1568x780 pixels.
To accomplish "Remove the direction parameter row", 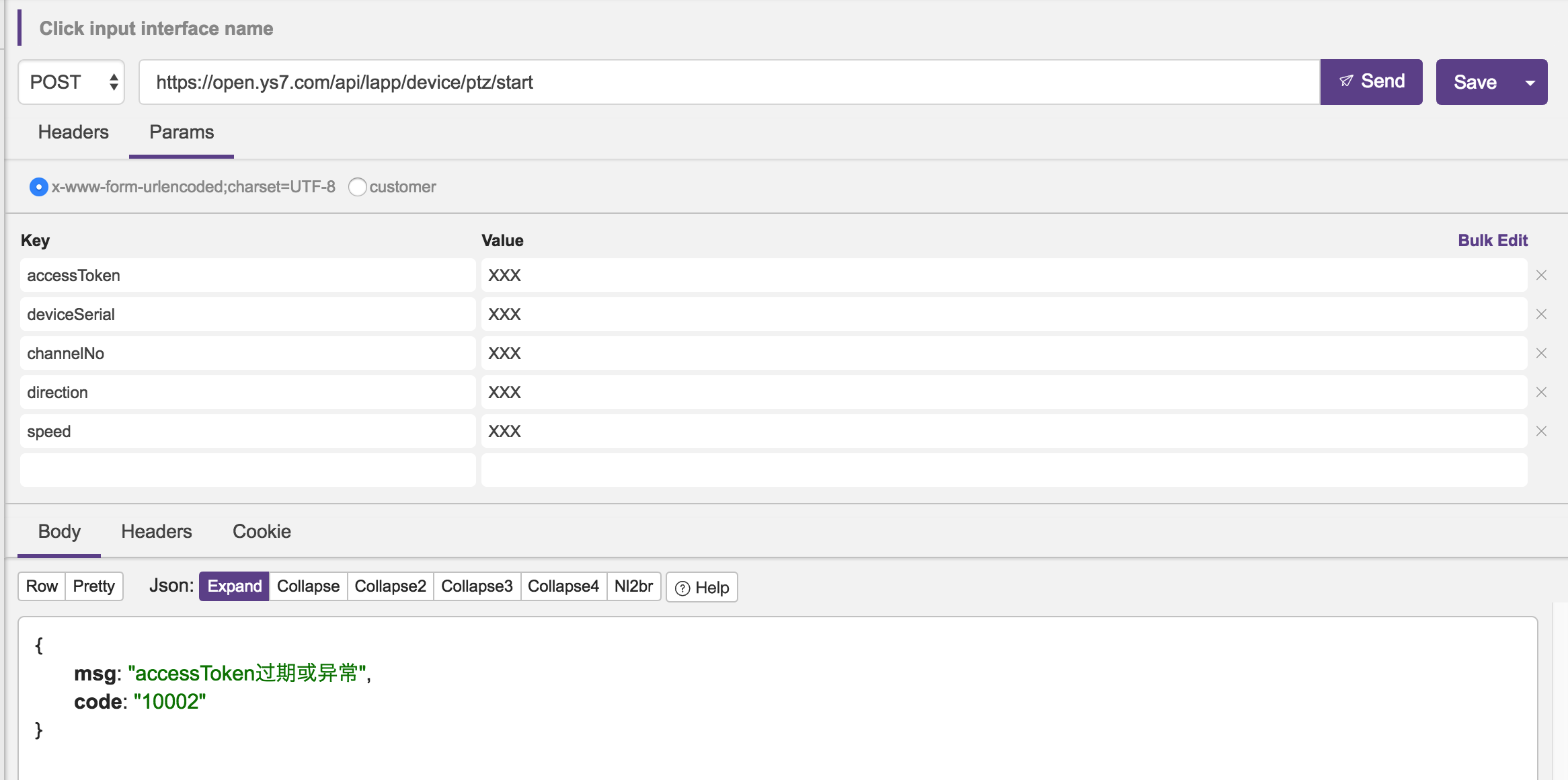I will (1541, 392).
